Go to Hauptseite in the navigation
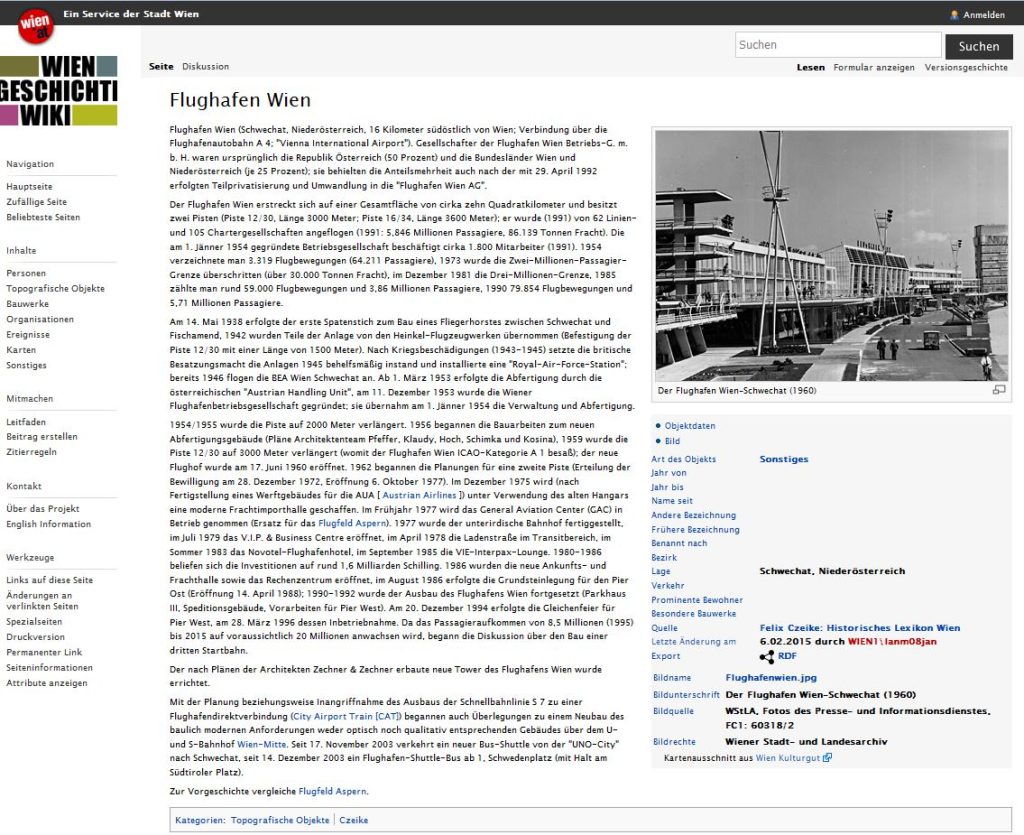 29,187
